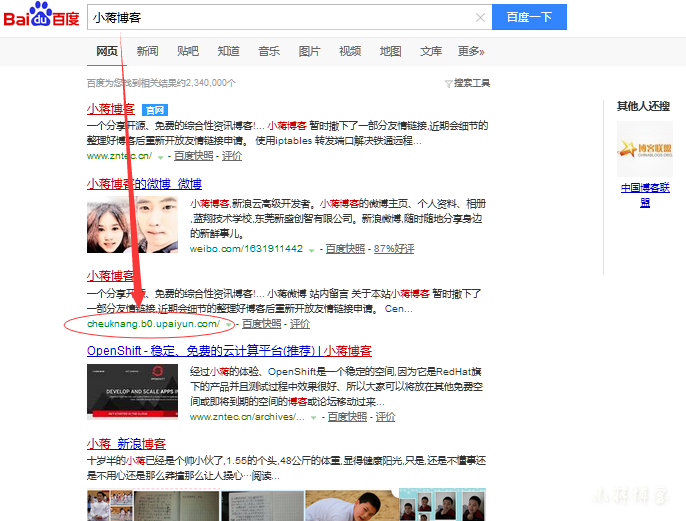Open the 小蒋_新浪博客 result
This screenshot has height=521, width=686.
(126, 444)
